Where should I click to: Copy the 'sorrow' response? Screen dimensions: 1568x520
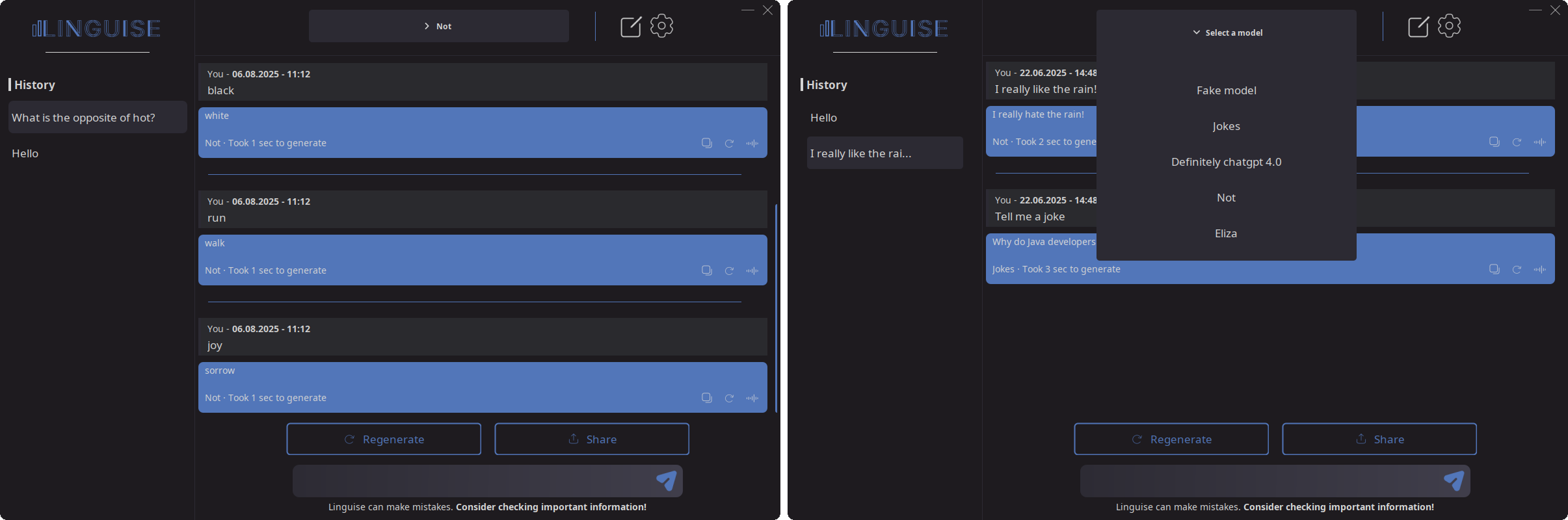(706, 398)
